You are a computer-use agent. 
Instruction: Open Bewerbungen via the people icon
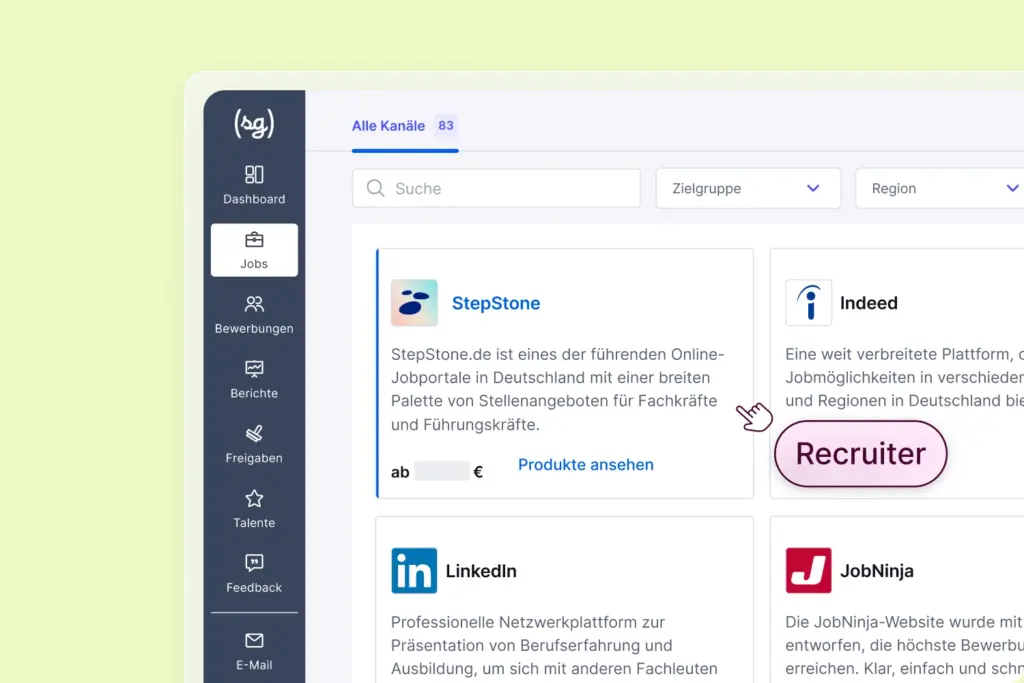point(253,315)
